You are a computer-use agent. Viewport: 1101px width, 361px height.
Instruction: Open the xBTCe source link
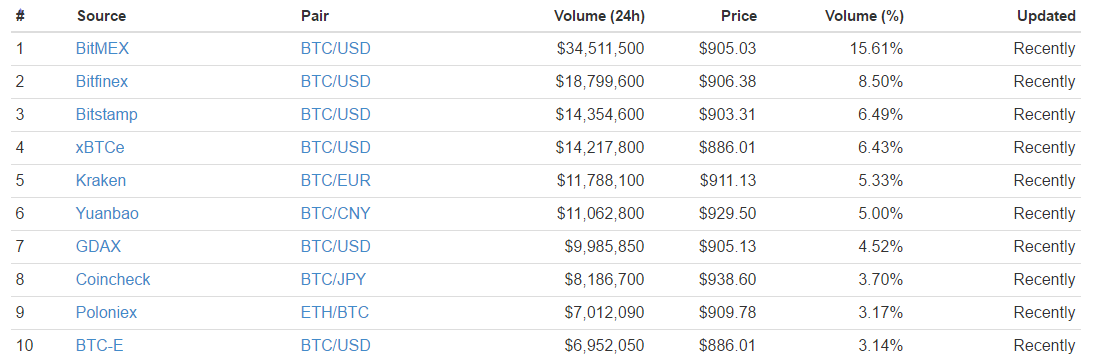coord(100,147)
